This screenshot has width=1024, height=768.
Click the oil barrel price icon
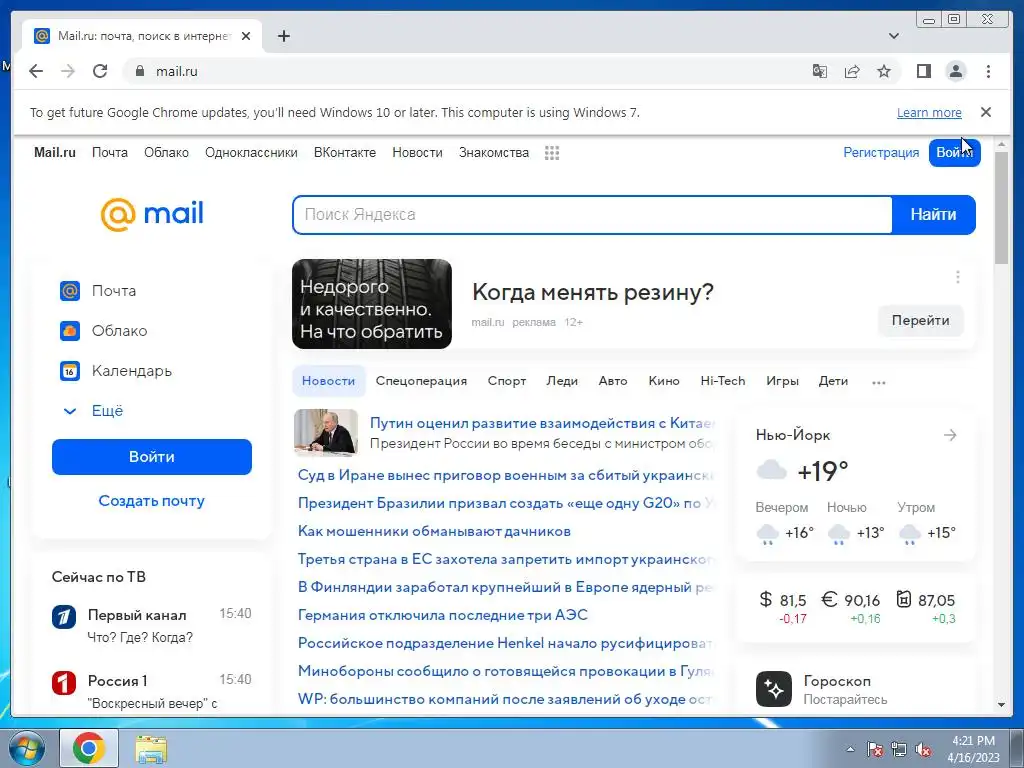click(x=903, y=599)
